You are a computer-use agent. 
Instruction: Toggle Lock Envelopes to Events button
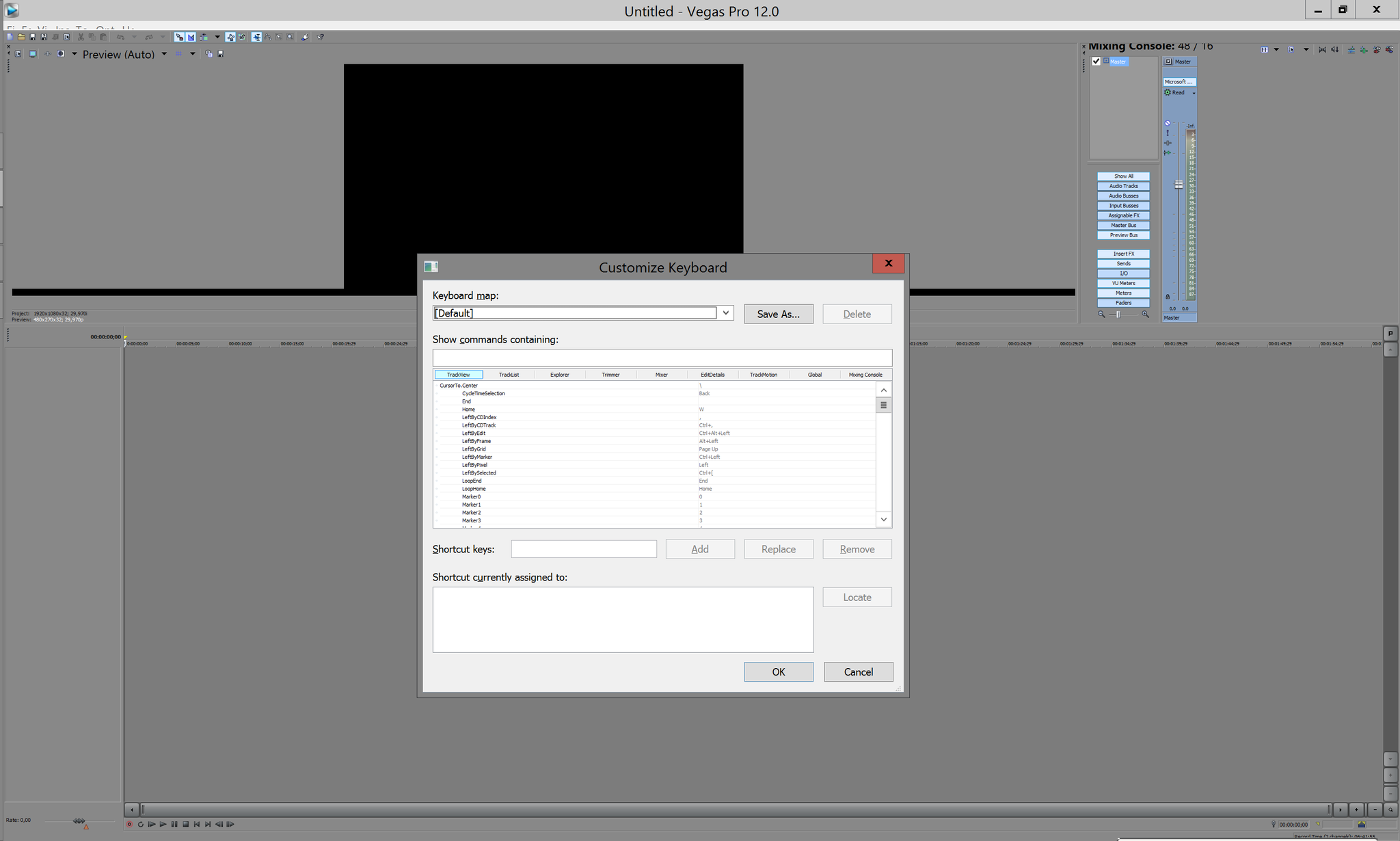pos(230,37)
